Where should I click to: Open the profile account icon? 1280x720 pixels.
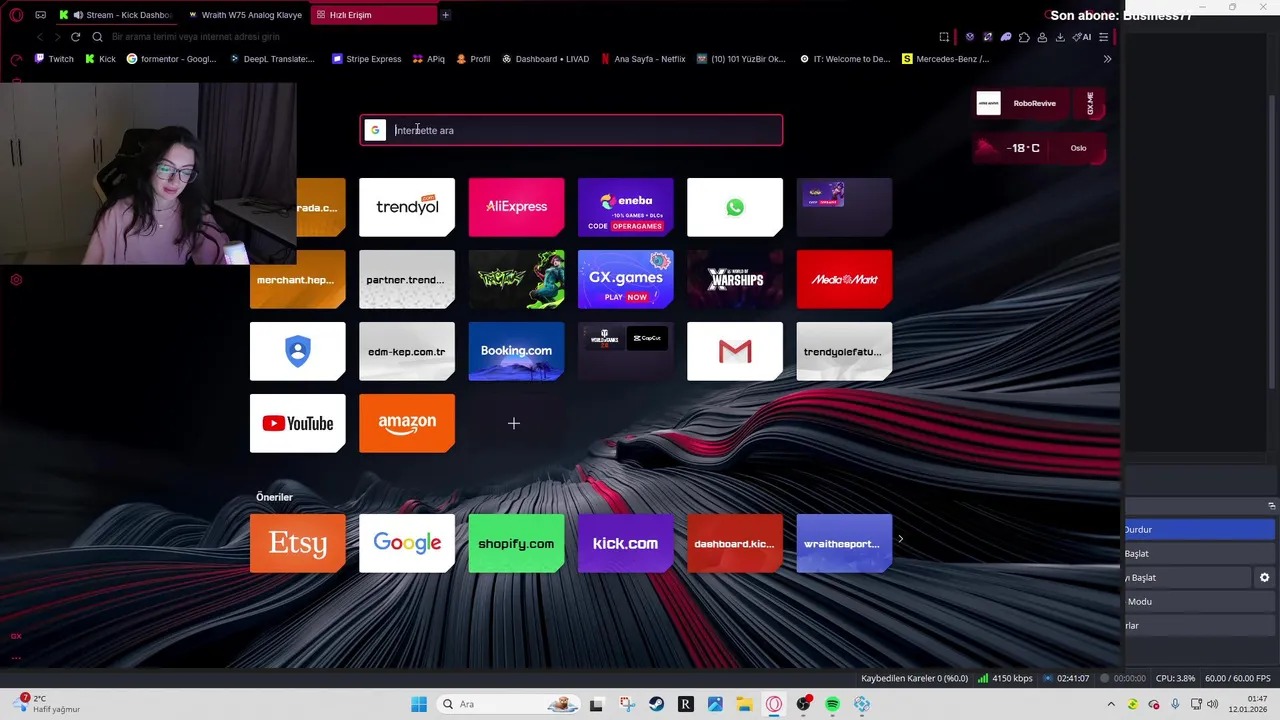(1042, 37)
